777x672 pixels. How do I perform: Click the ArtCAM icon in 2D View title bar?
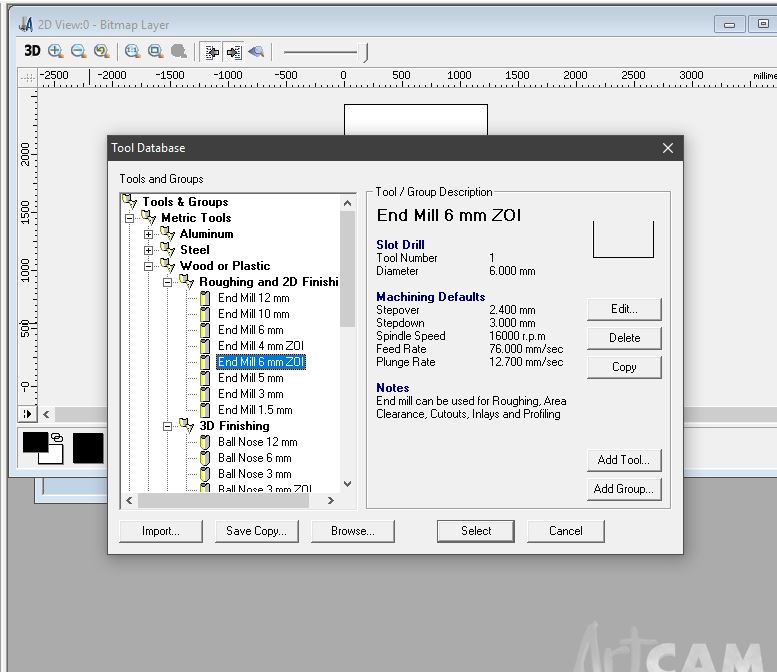(x=26, y=24)
